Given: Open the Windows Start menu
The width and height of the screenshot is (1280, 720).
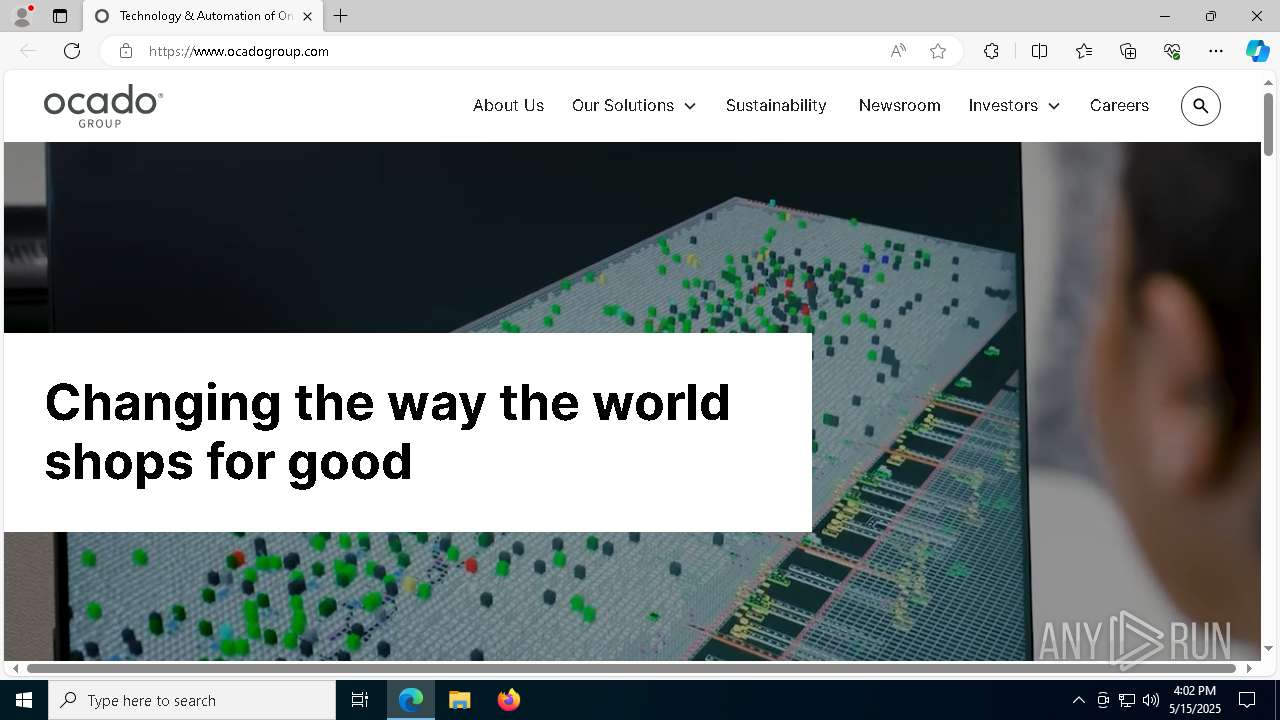Looking at the screenshot, I should point(24,700).
